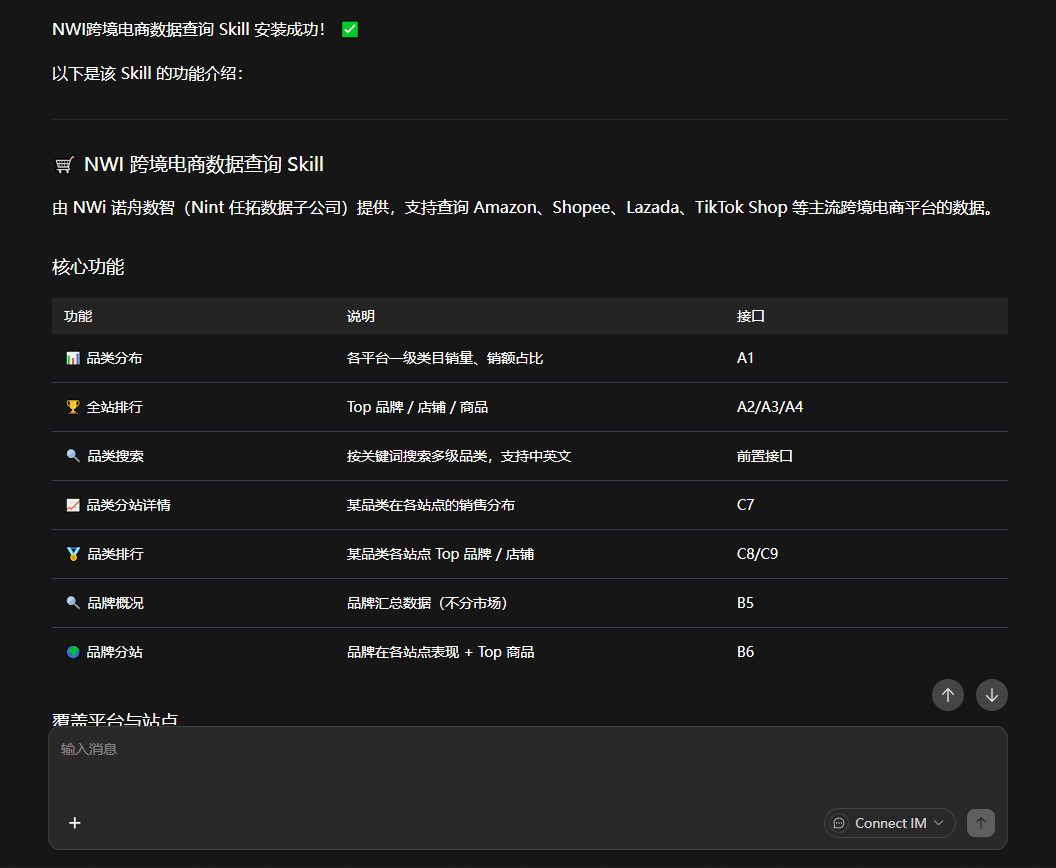Click the B6 interface cell
The image size is (1056, 868).
click(745, 652)
